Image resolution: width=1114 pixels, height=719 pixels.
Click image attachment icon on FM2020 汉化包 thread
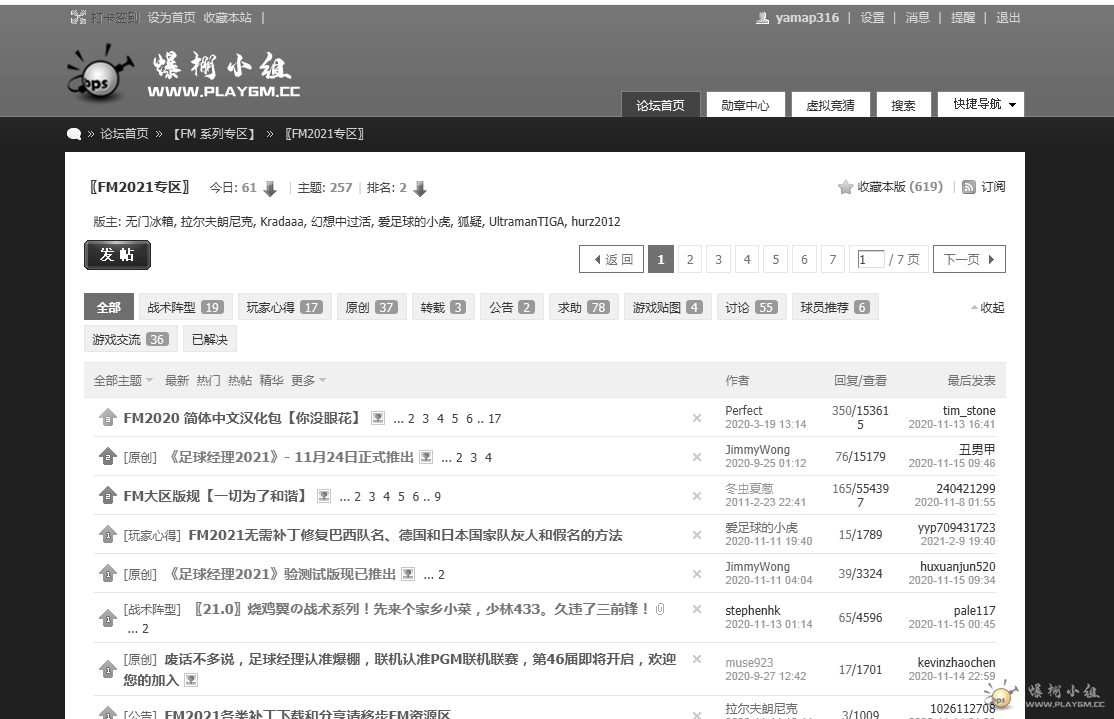378,418
